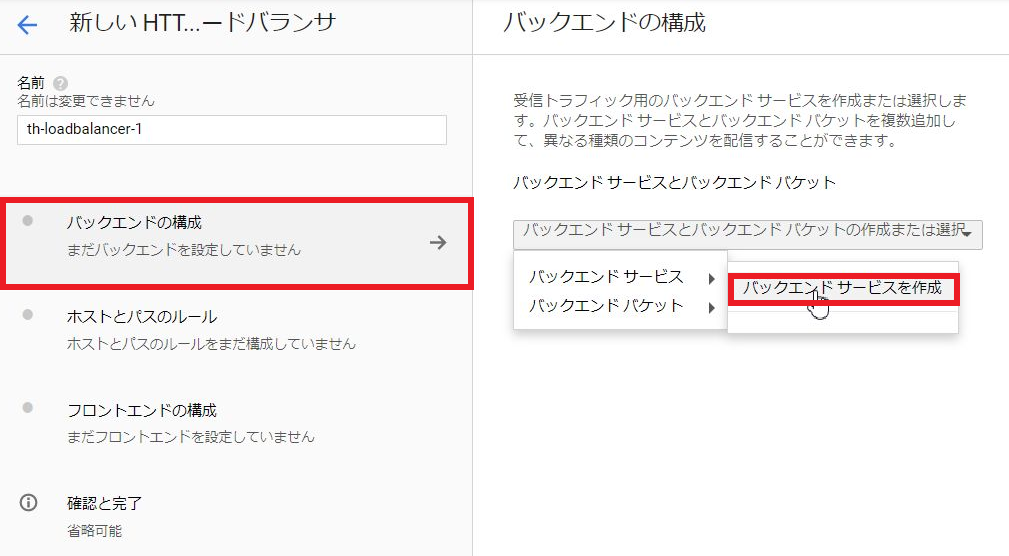Click the status dot beside ホストとパスのルール

[28, 315]
